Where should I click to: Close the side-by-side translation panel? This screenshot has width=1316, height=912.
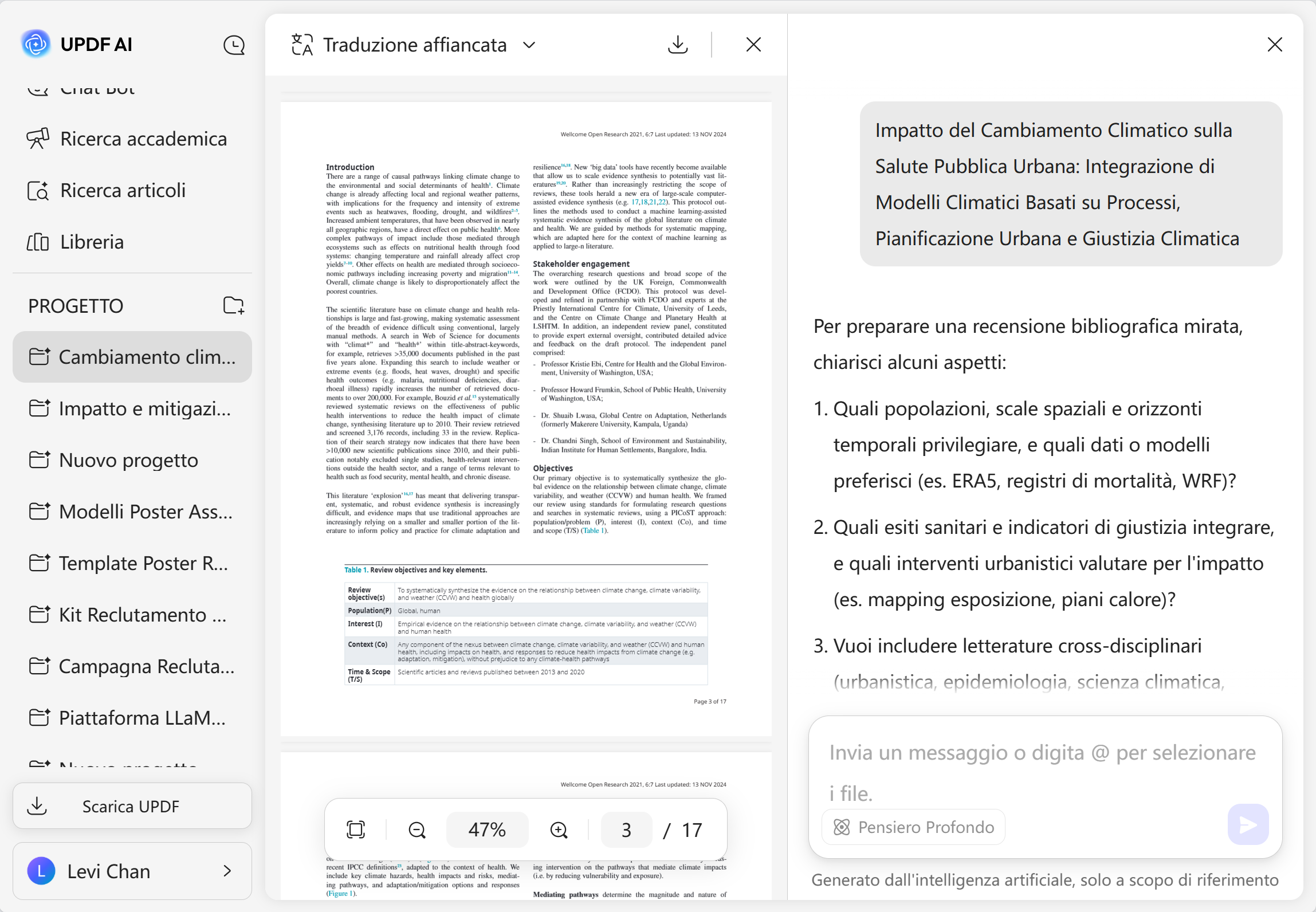tap(753, 45)
